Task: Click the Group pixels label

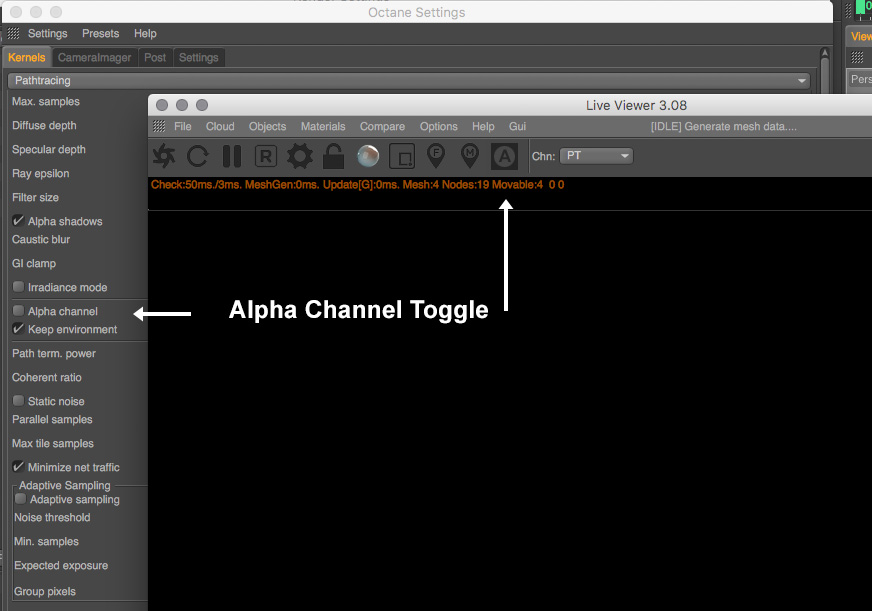Action: coord(45,592)
